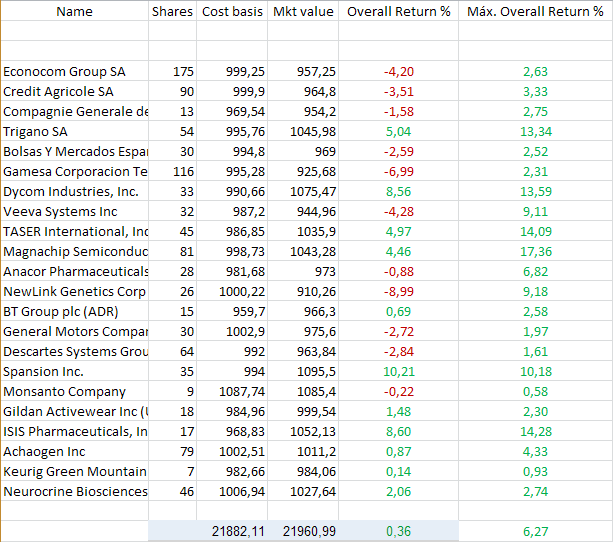Select market value 1095,5 for Spansion
Viewport: 613px width, 542px height.
tap(303, 371)
